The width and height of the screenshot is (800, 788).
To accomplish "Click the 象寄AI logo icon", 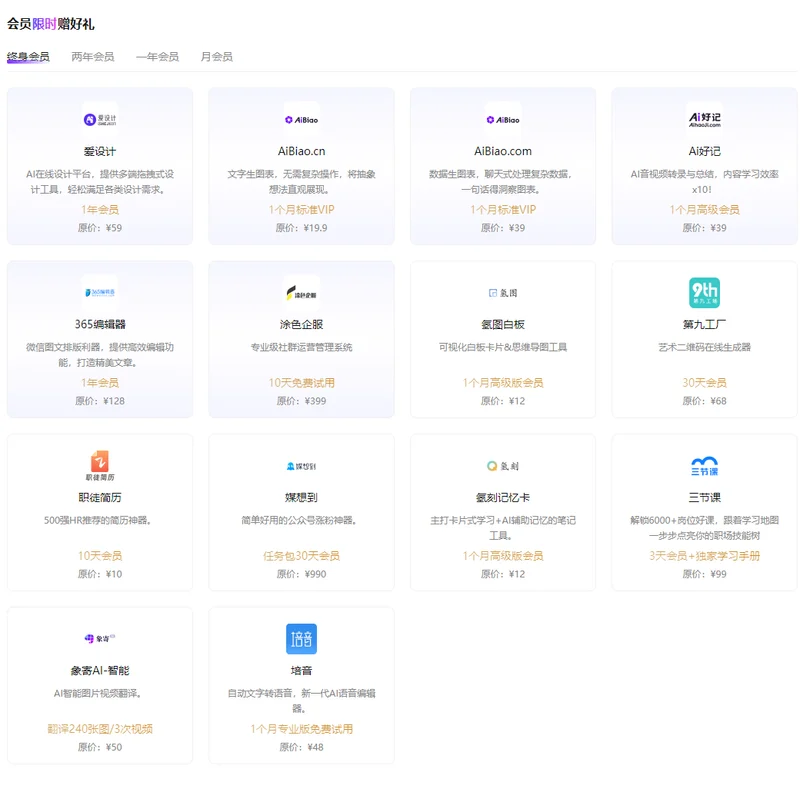I will [99, 638].
